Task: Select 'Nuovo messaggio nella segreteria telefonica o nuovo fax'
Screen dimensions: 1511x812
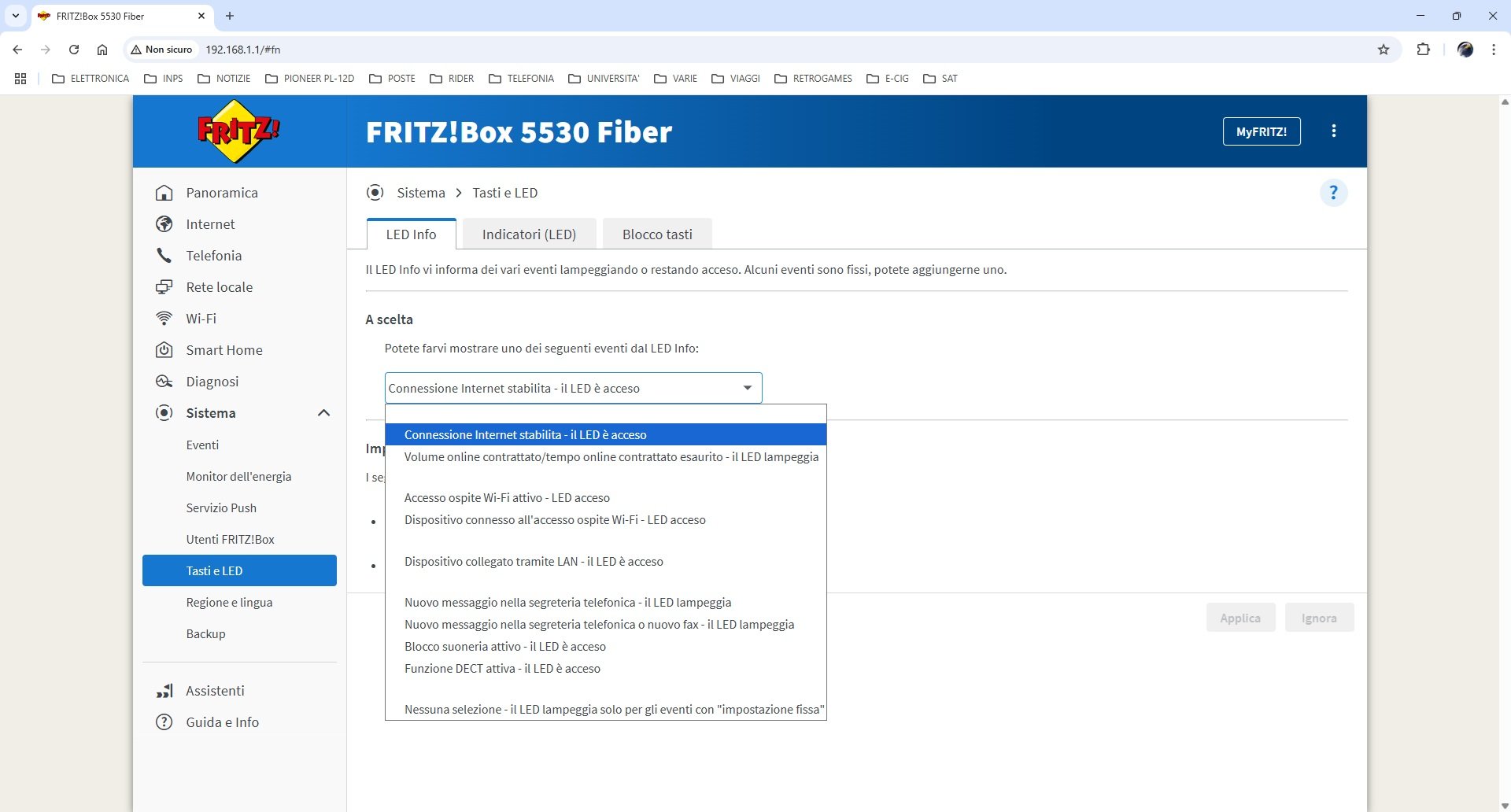Action: (606, 625)
